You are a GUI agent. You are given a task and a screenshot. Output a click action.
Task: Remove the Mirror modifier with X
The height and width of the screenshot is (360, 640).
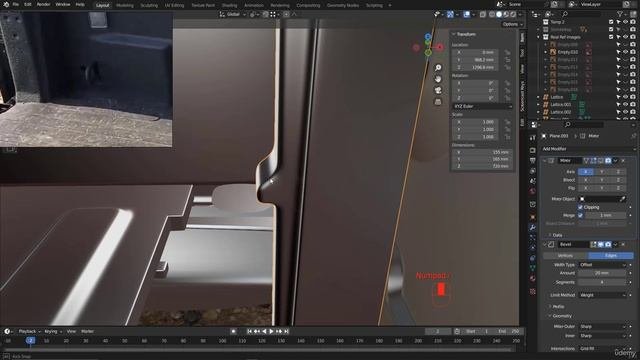pyautogui.click(x=623, y=161)
